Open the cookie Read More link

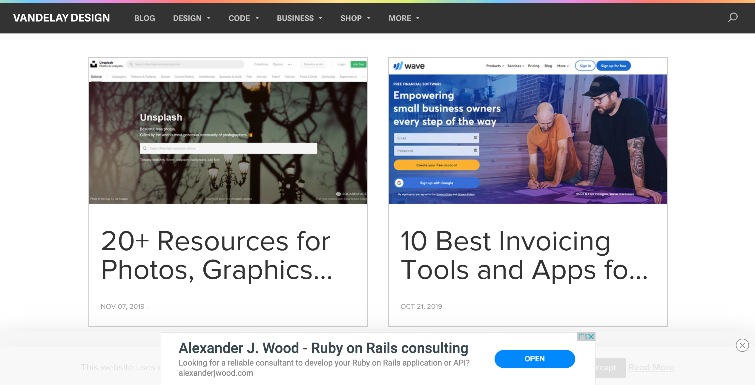651,368
